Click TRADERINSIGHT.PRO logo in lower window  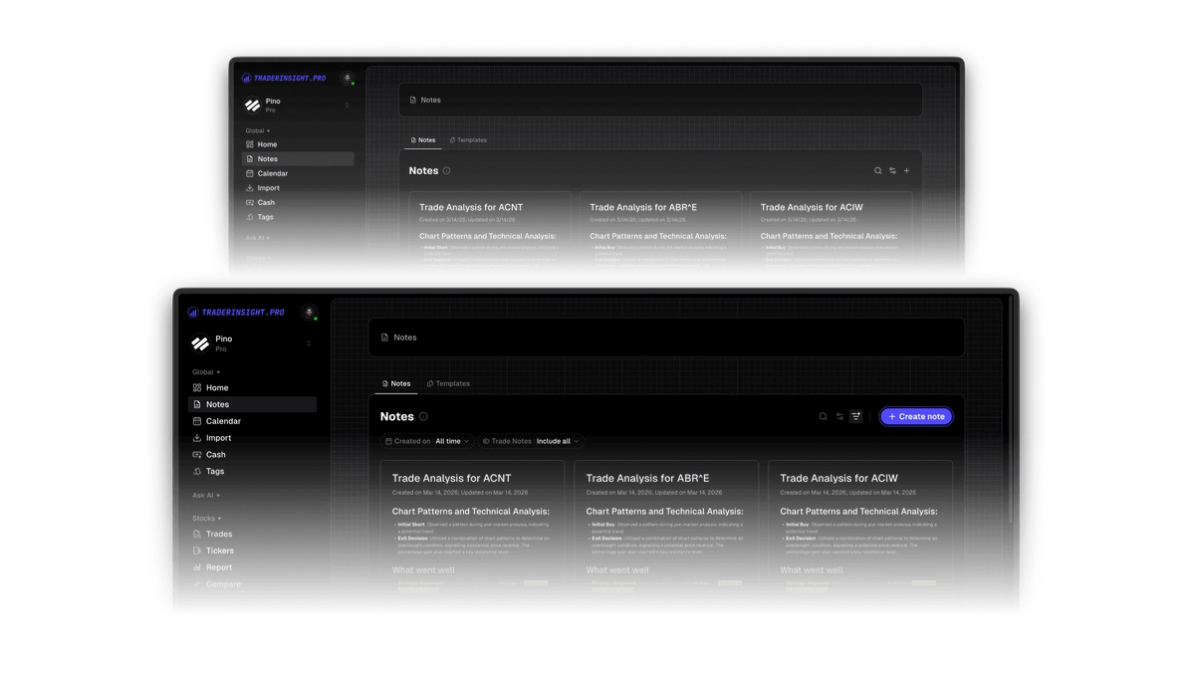(236, 312)
